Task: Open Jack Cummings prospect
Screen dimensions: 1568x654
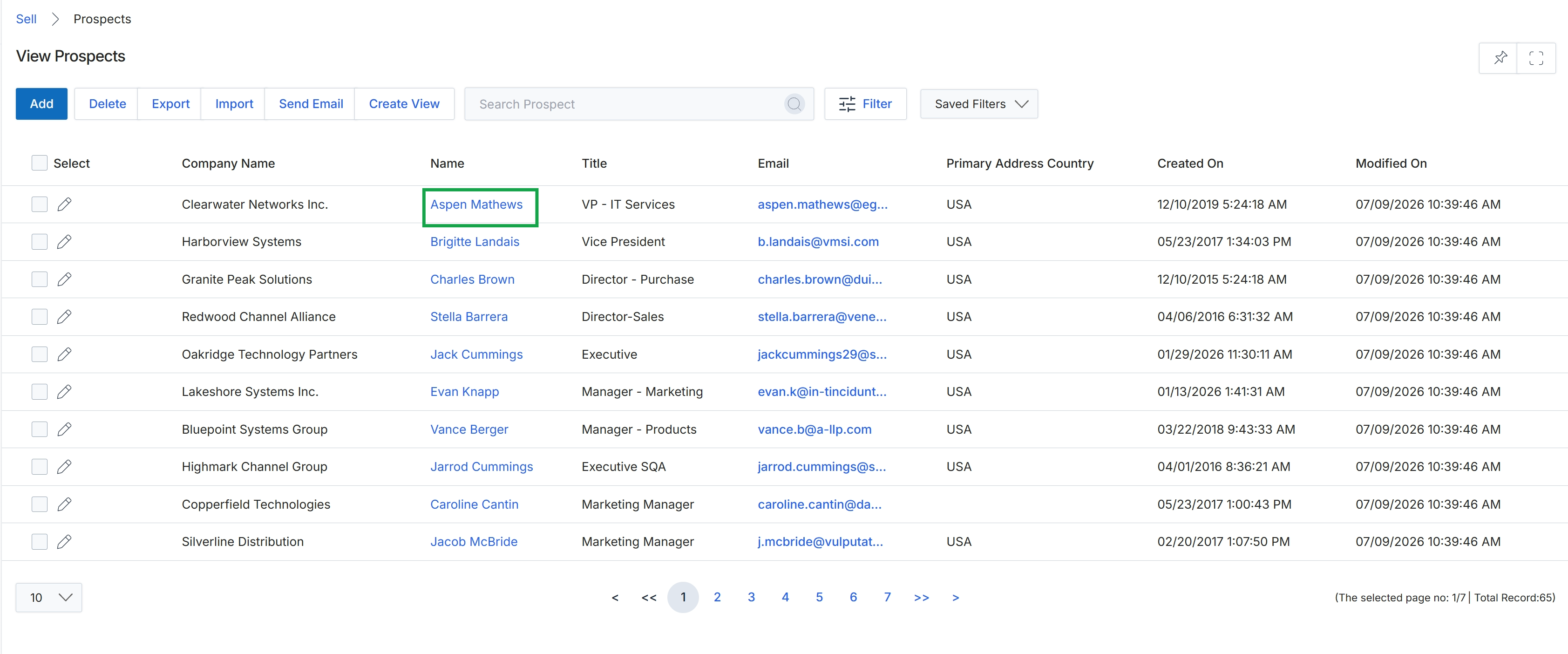Action: point(476,354)
